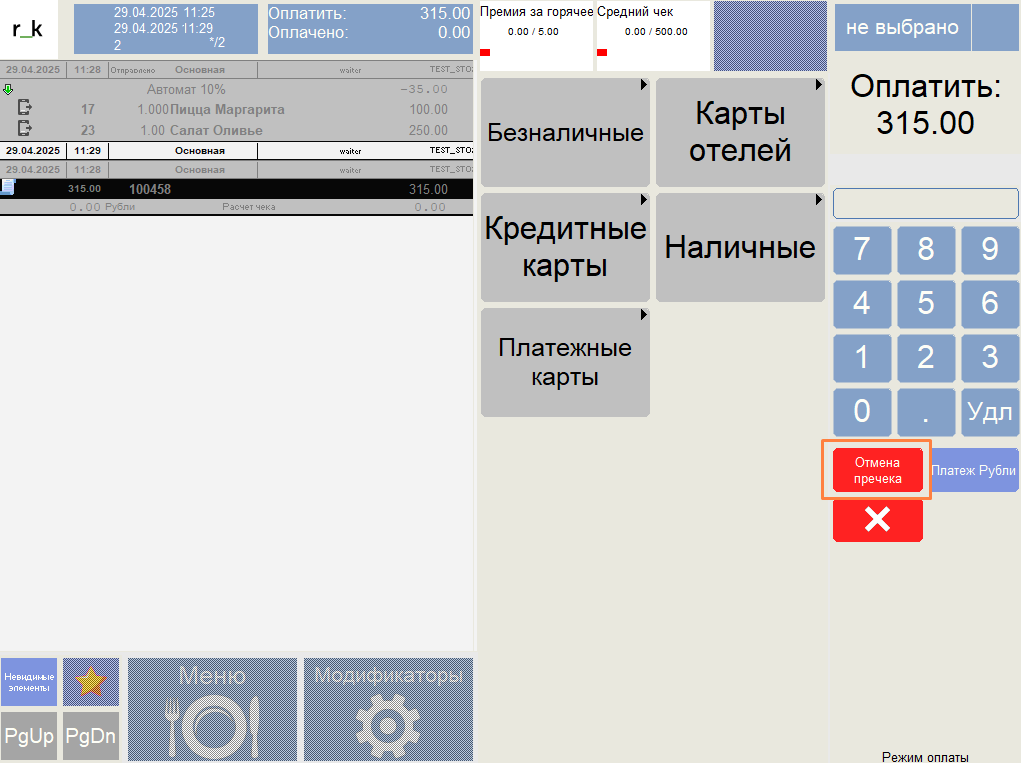Screen dimensions: 1021x763
Task: Expand the Карты отелей payment group
Action: tap(740, 131)
